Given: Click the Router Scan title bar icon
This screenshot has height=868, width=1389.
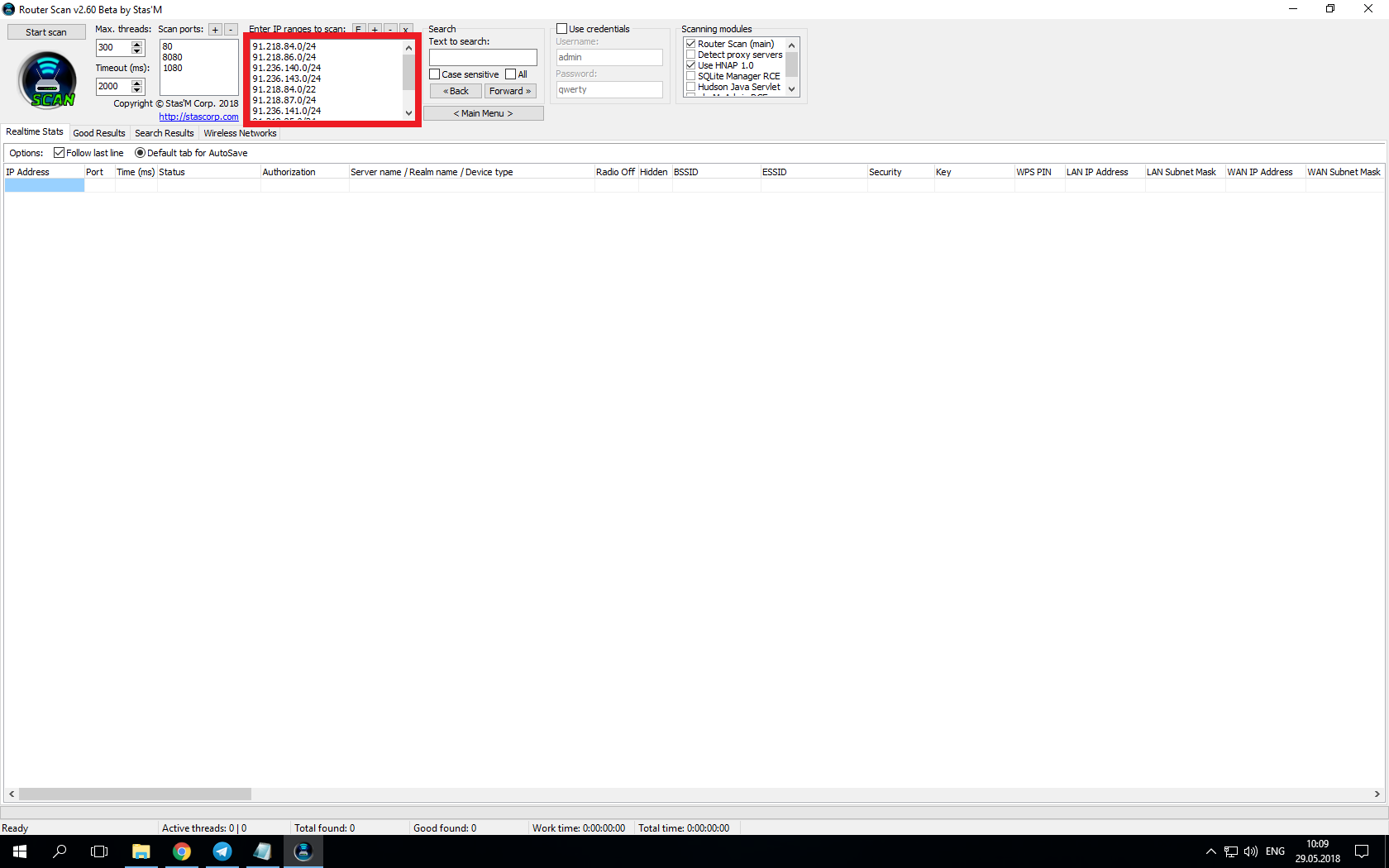Looking at the screenshot, I should click(9, 9).
